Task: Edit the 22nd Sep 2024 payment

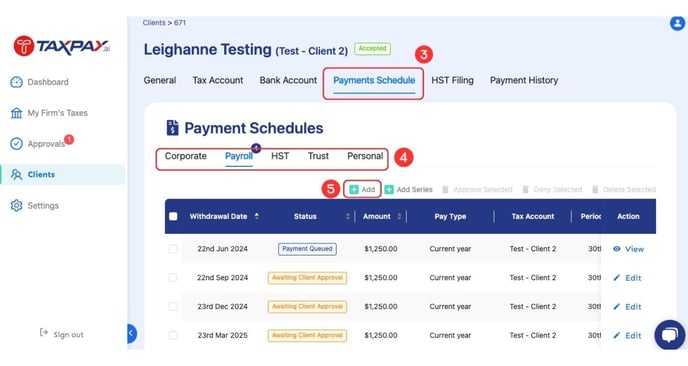Action: point(627,278)
